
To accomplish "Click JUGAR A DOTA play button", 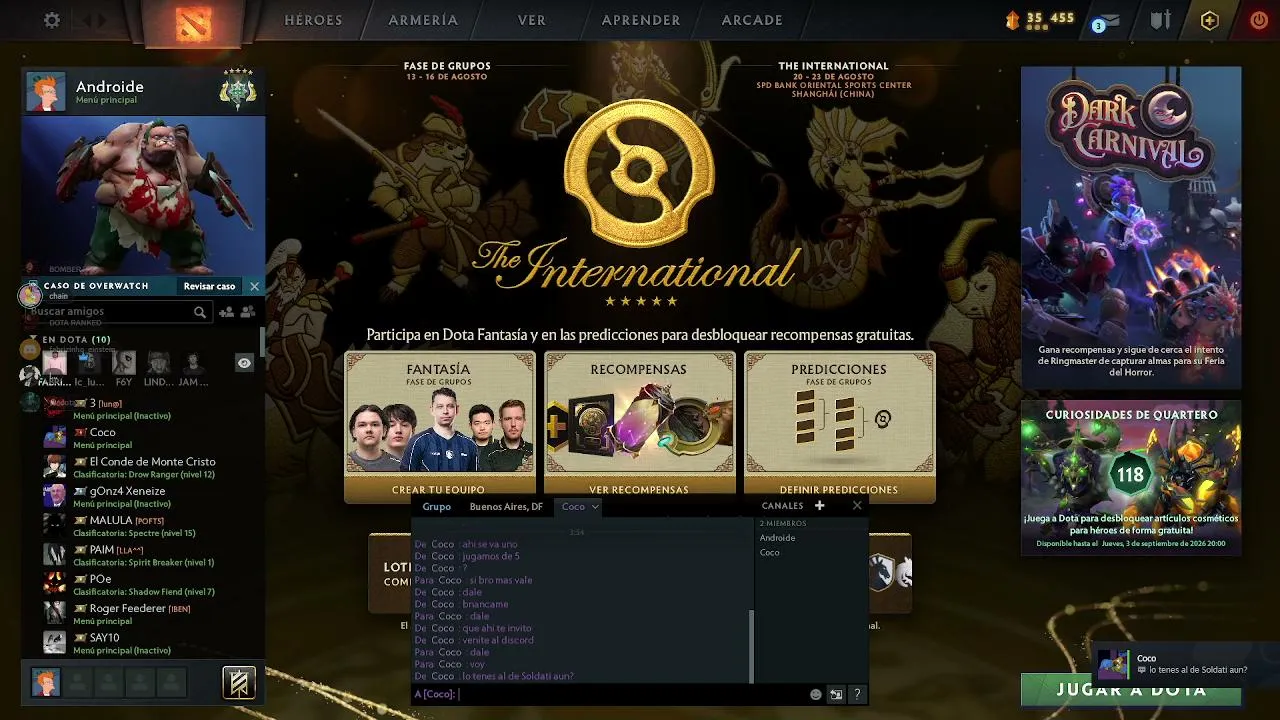I will point(1131,689).
